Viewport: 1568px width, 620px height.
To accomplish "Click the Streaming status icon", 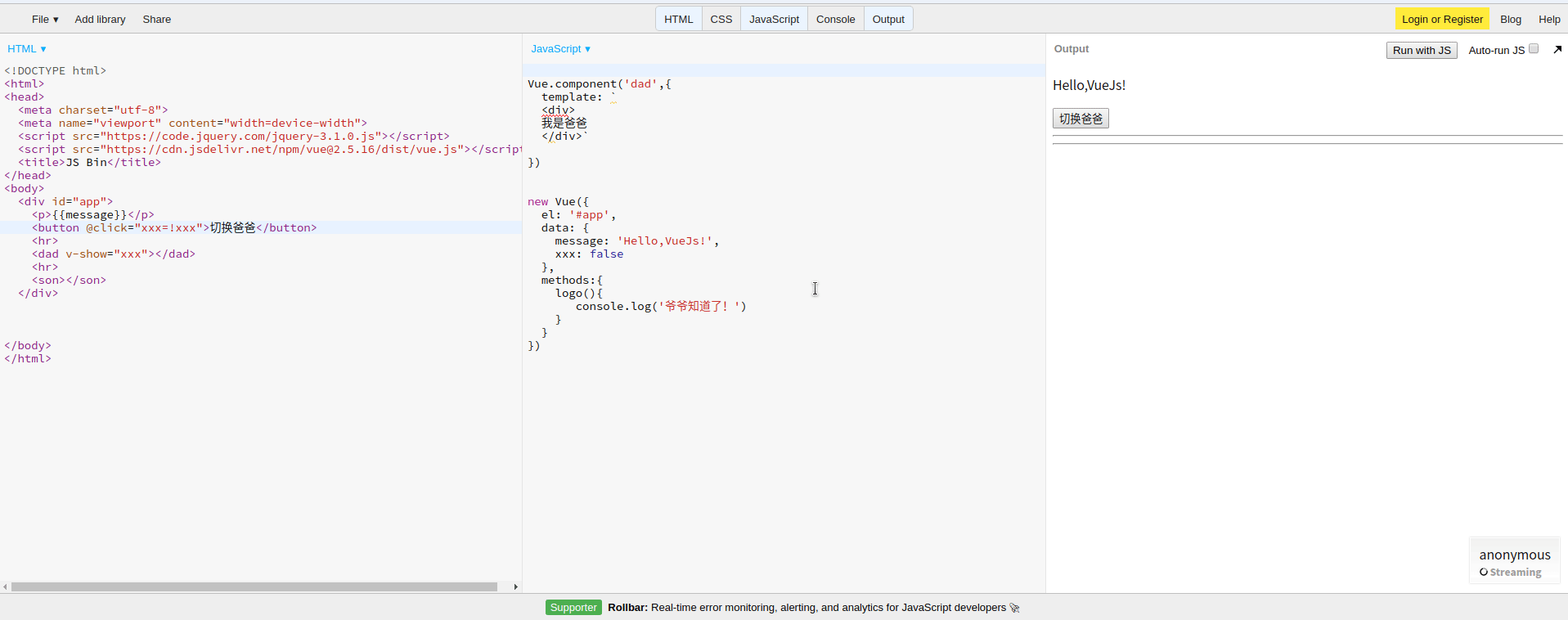I will coord(1484,573).
